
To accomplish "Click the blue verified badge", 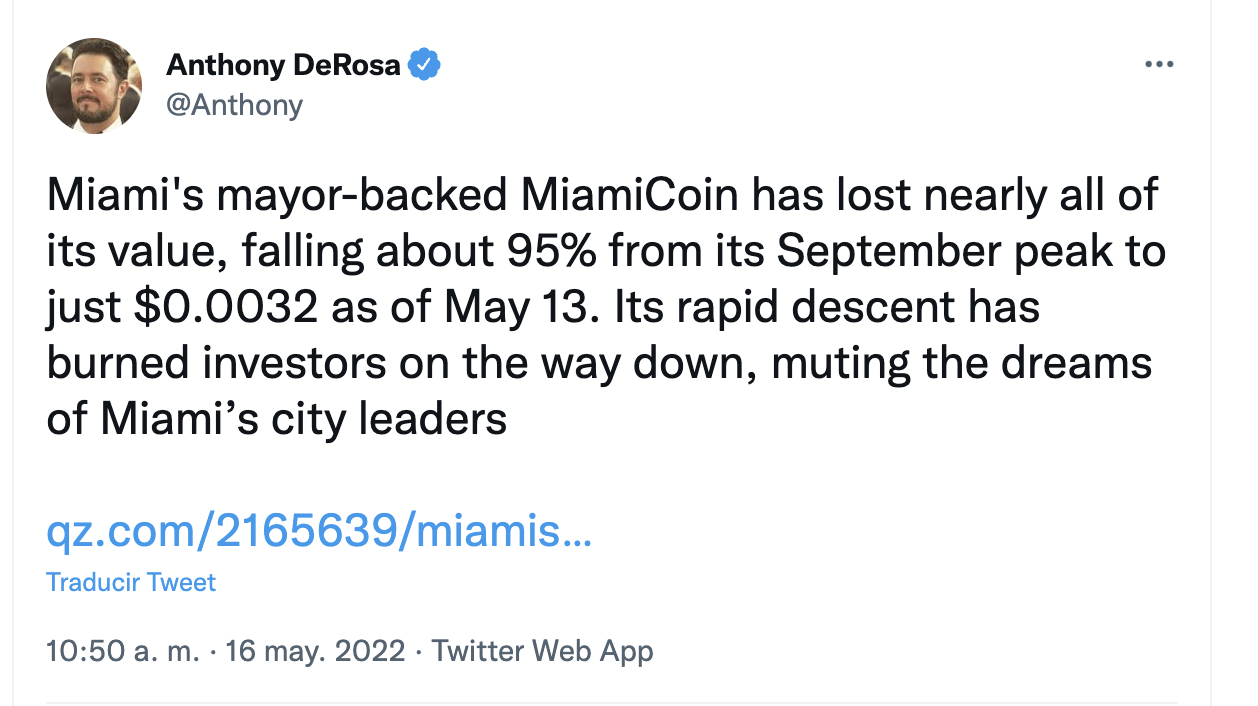I will [x=426, y=66].
